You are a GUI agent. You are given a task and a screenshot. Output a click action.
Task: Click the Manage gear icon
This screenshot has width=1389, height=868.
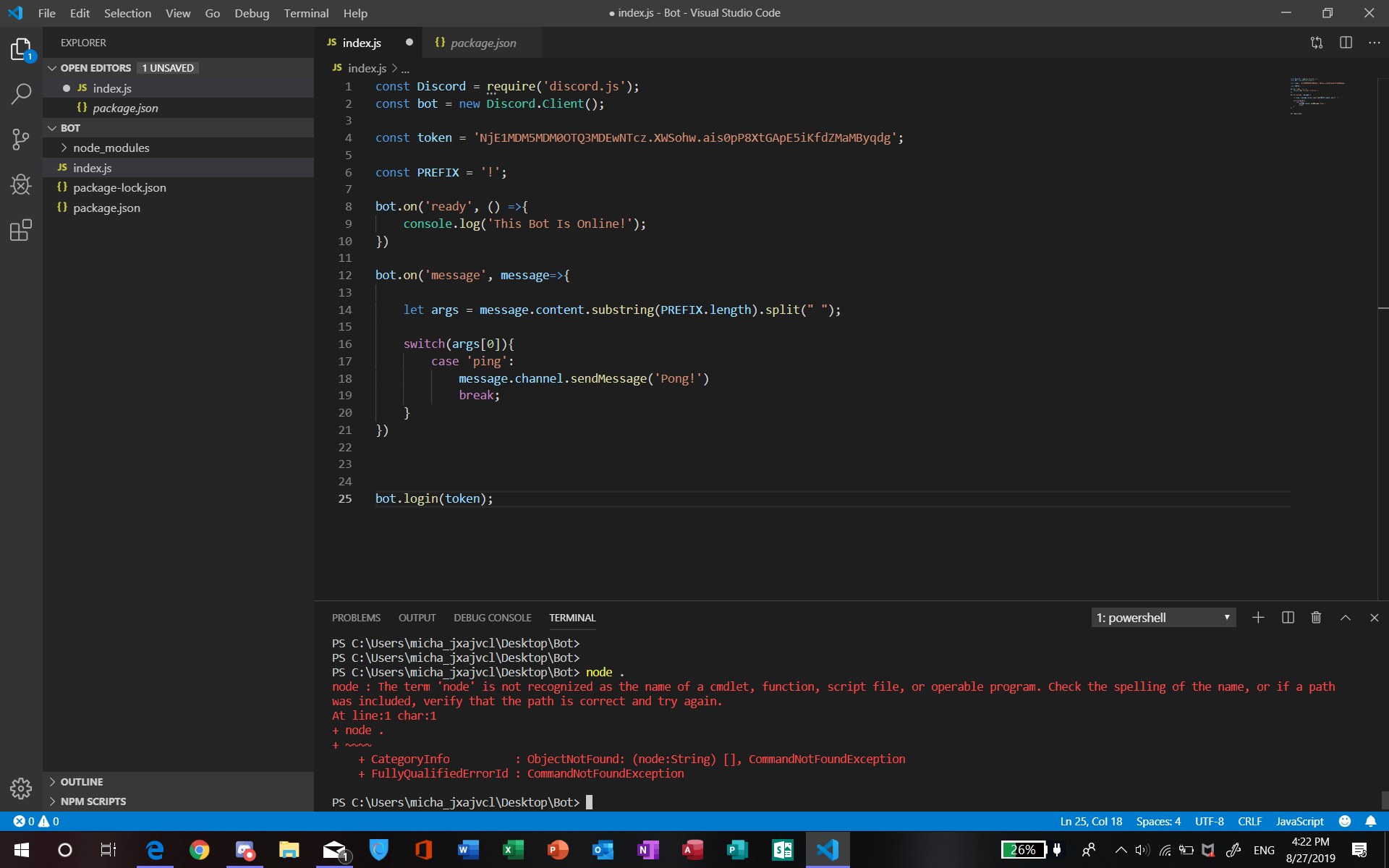[x=21, y=788]
